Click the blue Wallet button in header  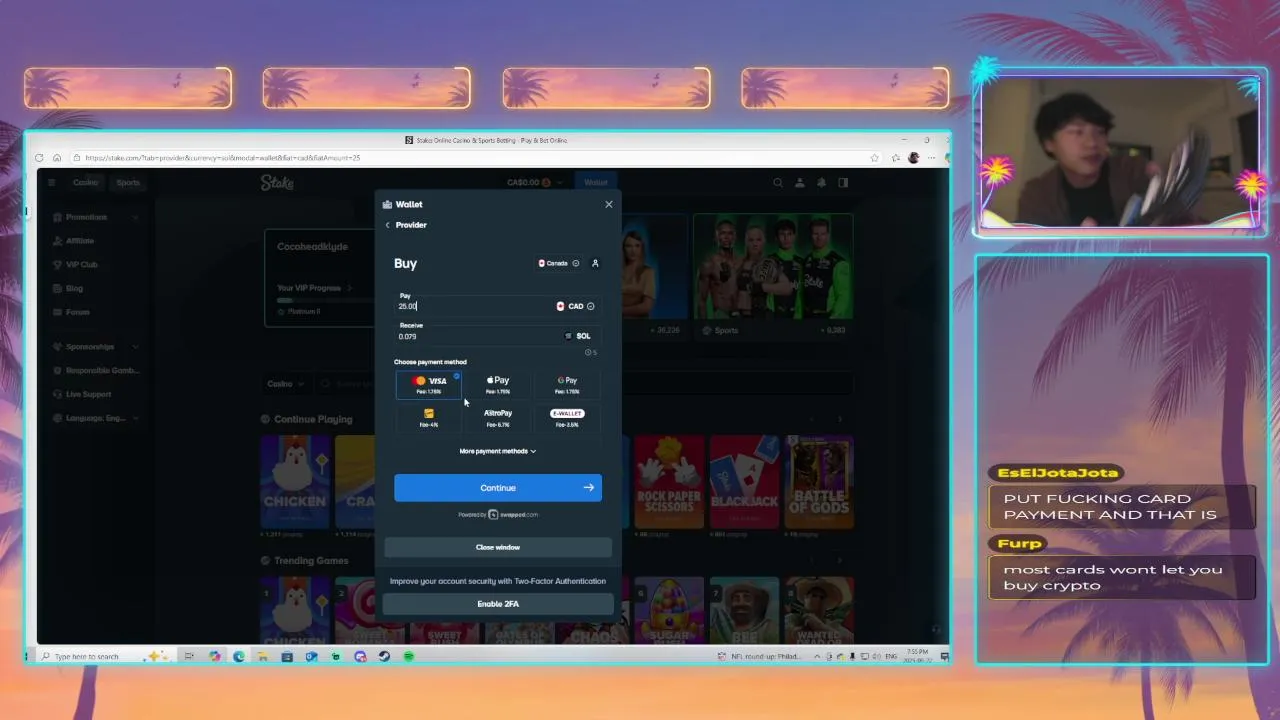[x=596, y=183]
